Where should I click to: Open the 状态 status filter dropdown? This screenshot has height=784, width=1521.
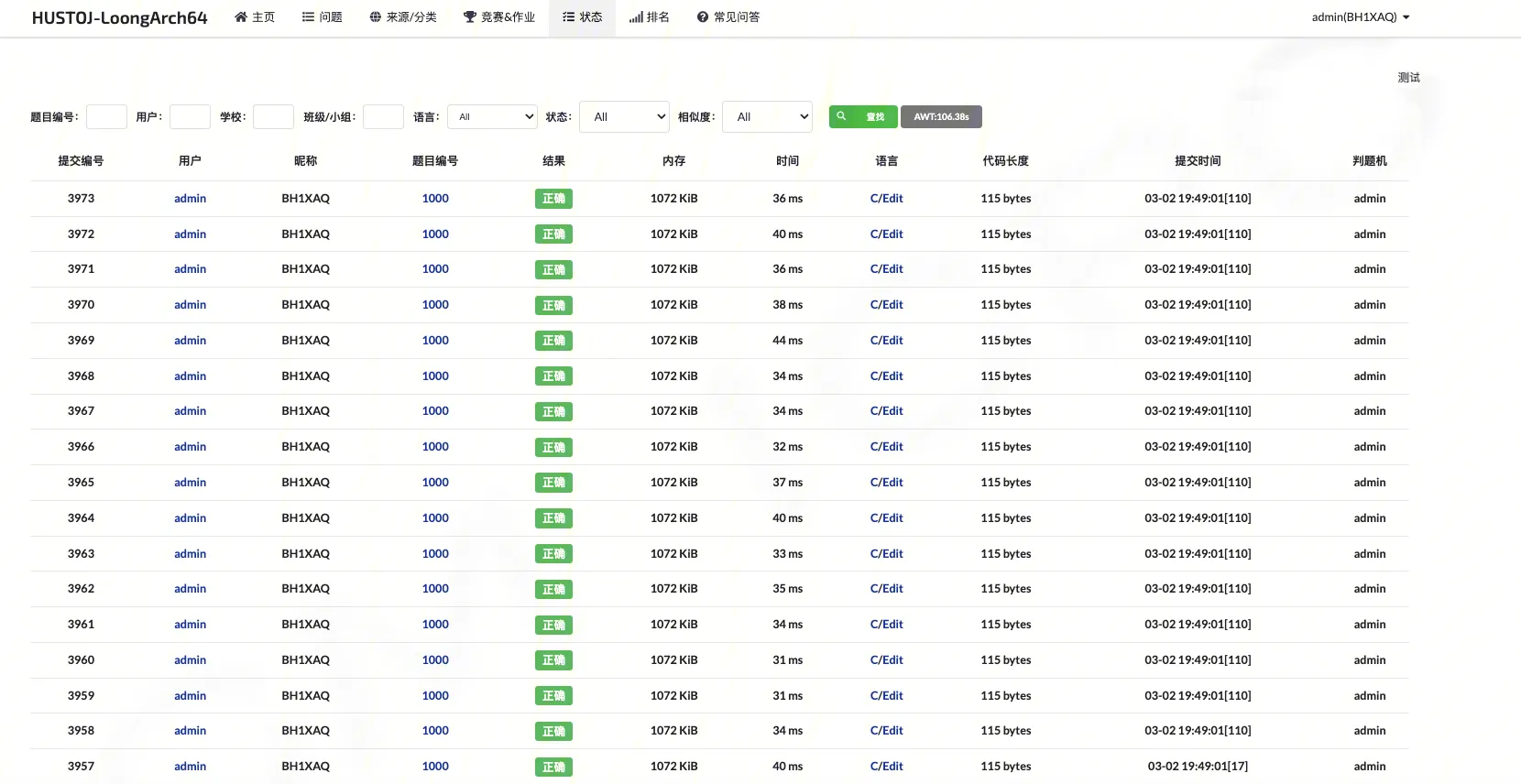(624, 117)
